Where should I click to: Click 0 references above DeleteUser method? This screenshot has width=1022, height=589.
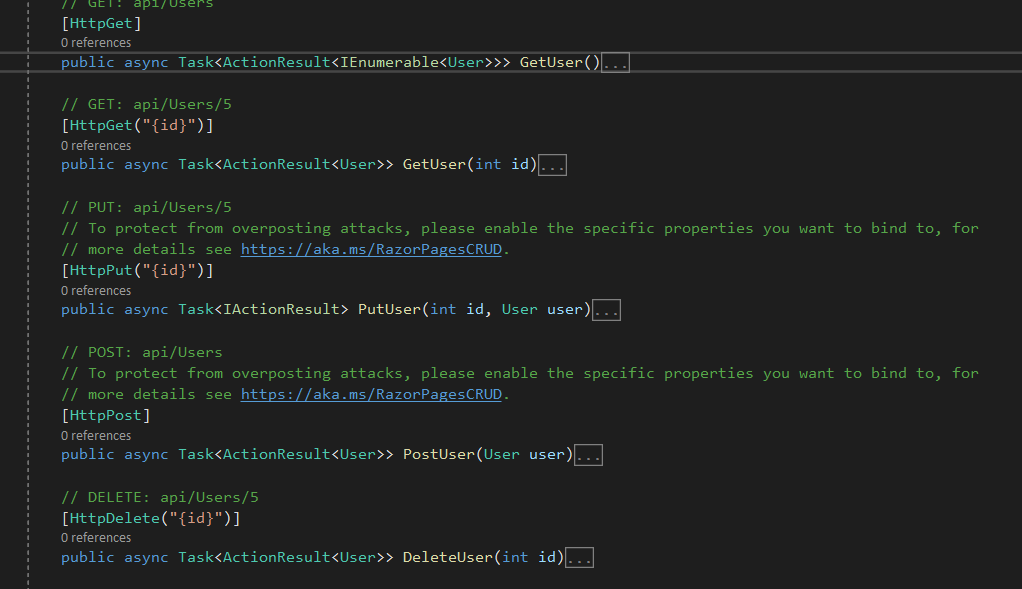[x=96, y=538]
